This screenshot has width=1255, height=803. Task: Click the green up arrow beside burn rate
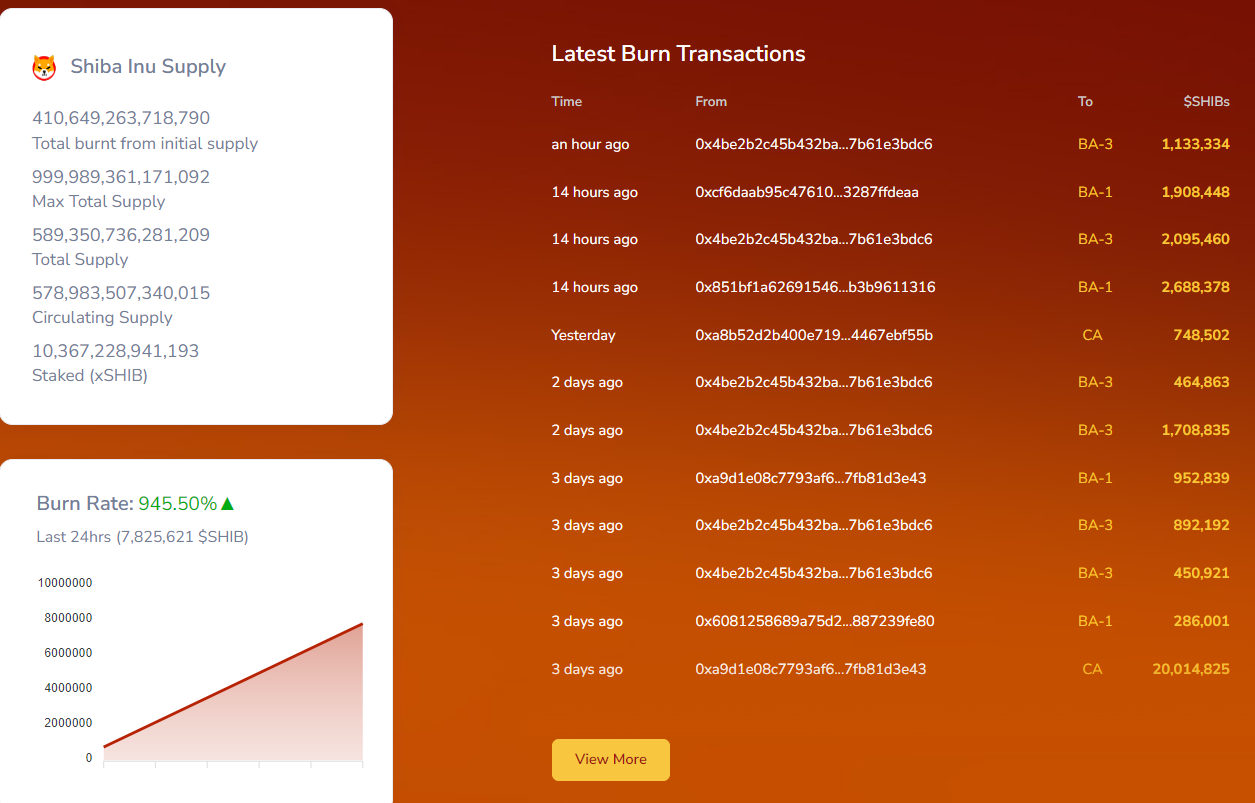pos(227,503)
